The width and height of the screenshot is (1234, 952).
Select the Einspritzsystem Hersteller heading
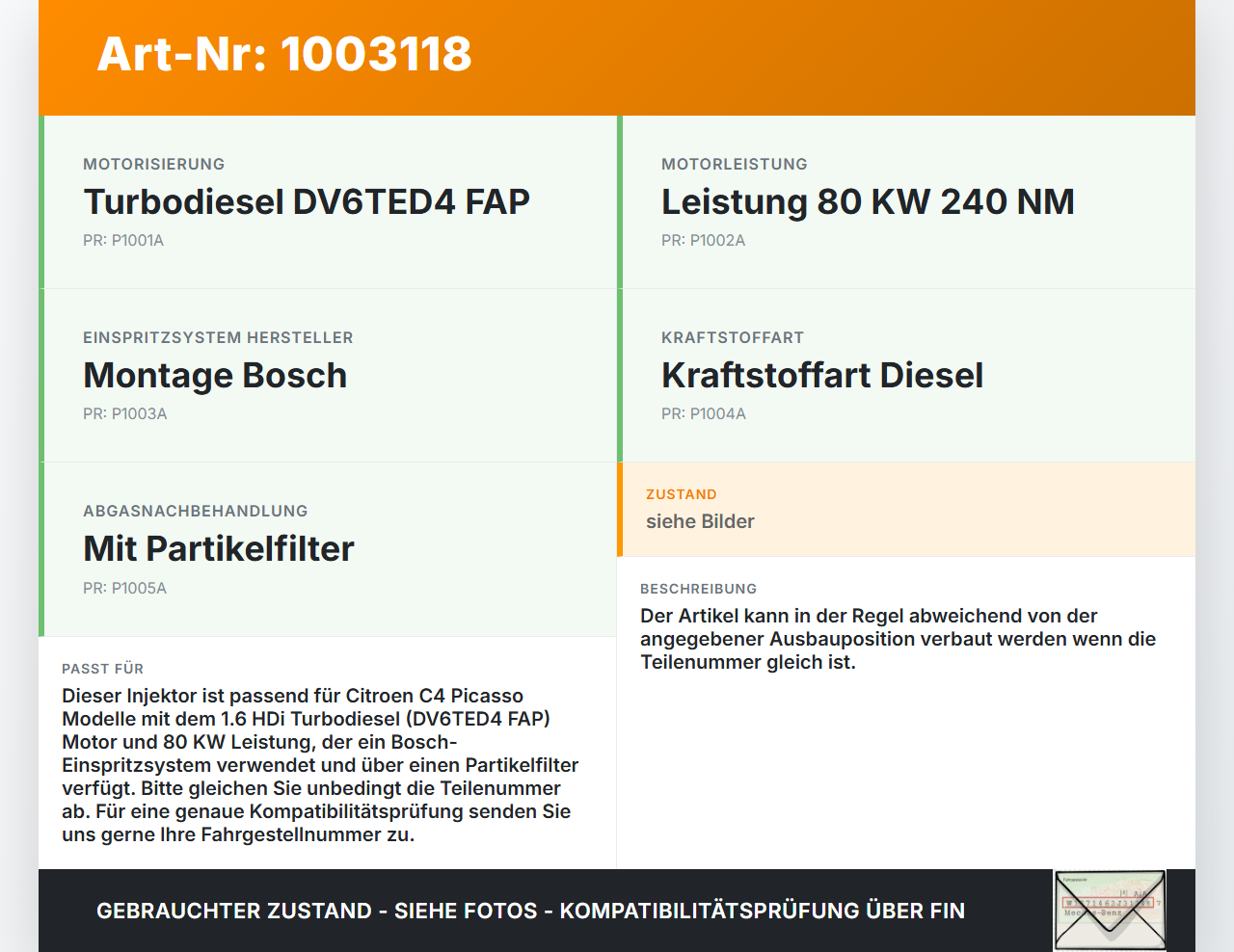(218, 337)
